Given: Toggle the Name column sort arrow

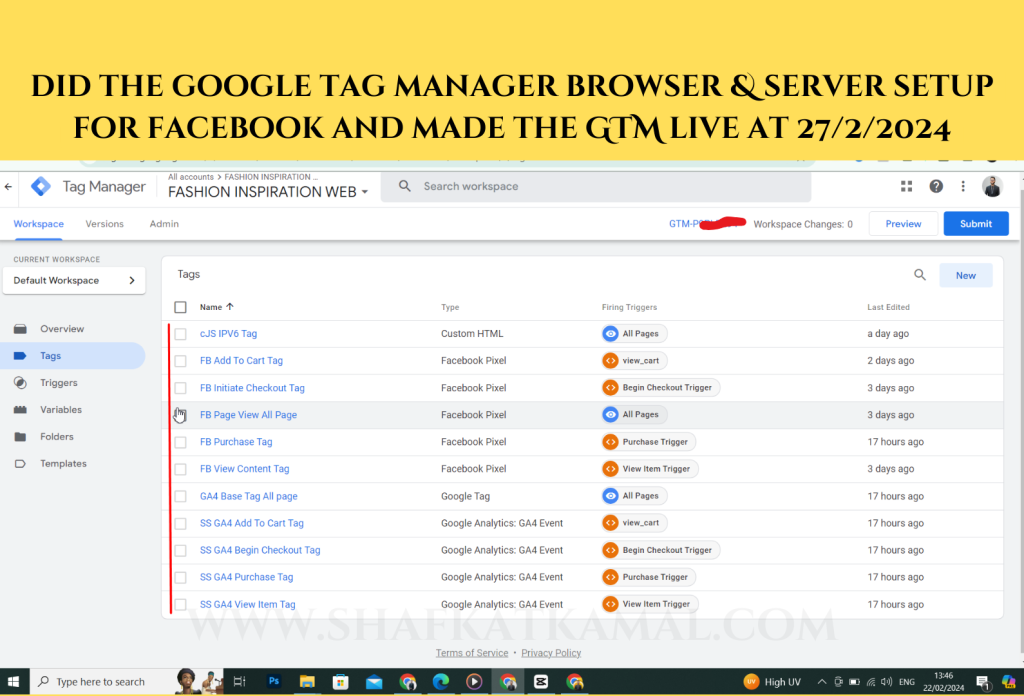Looking at the screenshot, I should pos(230,307).
